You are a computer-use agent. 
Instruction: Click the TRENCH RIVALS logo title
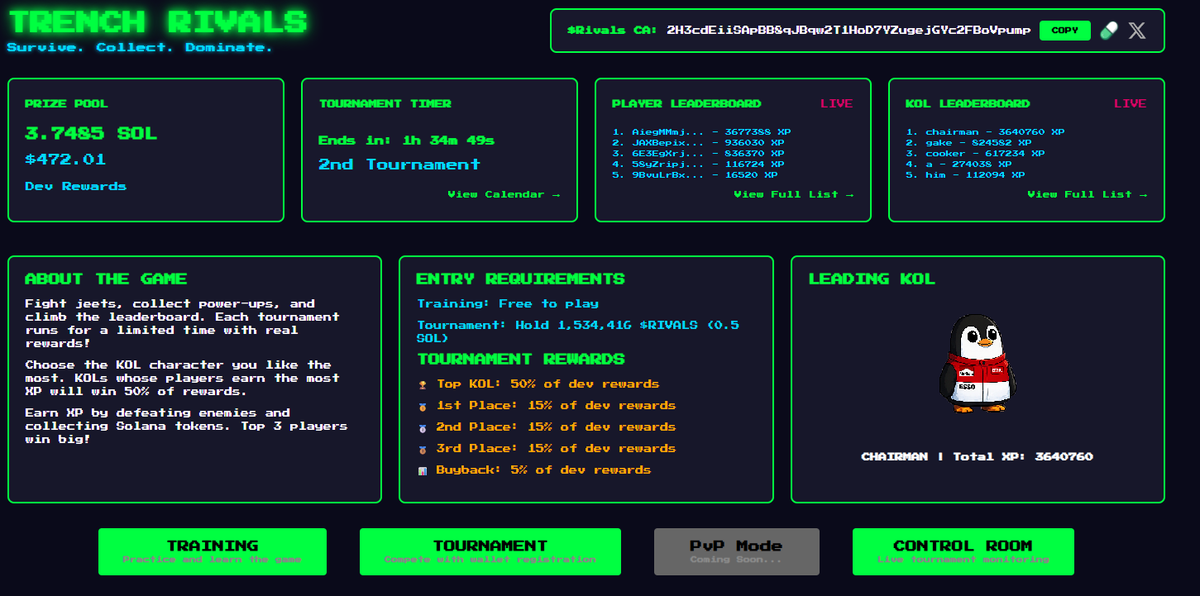(157, 21)
